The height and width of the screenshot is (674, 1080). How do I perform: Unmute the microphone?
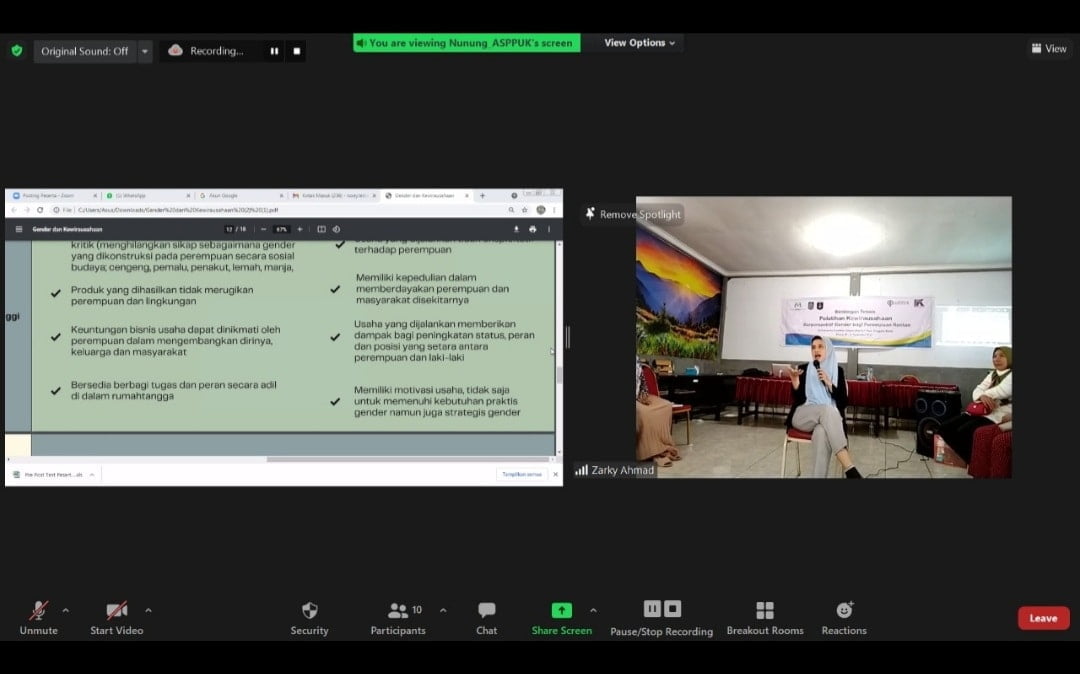click(39, 618)
